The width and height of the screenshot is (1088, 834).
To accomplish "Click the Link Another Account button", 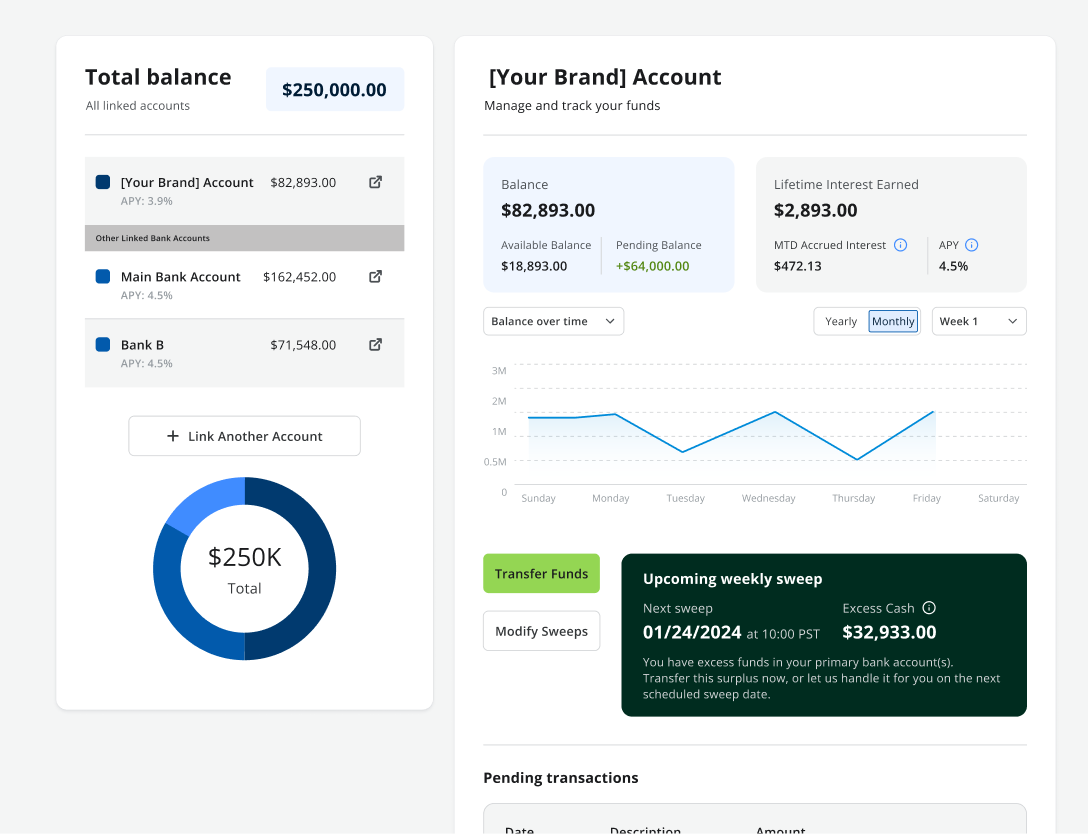I will (244, 436).
